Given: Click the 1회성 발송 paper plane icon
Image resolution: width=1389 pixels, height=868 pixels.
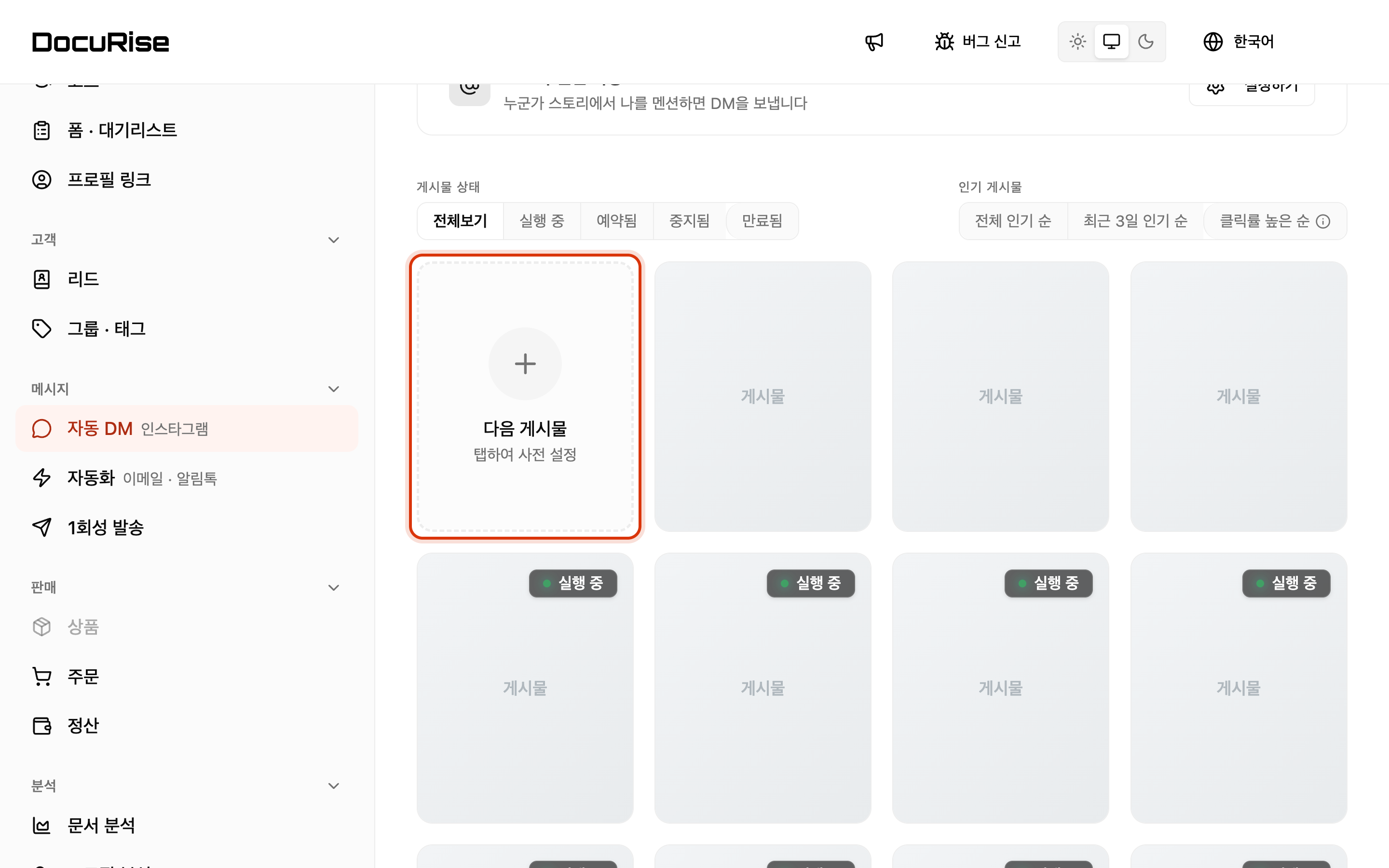Looking at the screenshot, I should tap(41, 527).
